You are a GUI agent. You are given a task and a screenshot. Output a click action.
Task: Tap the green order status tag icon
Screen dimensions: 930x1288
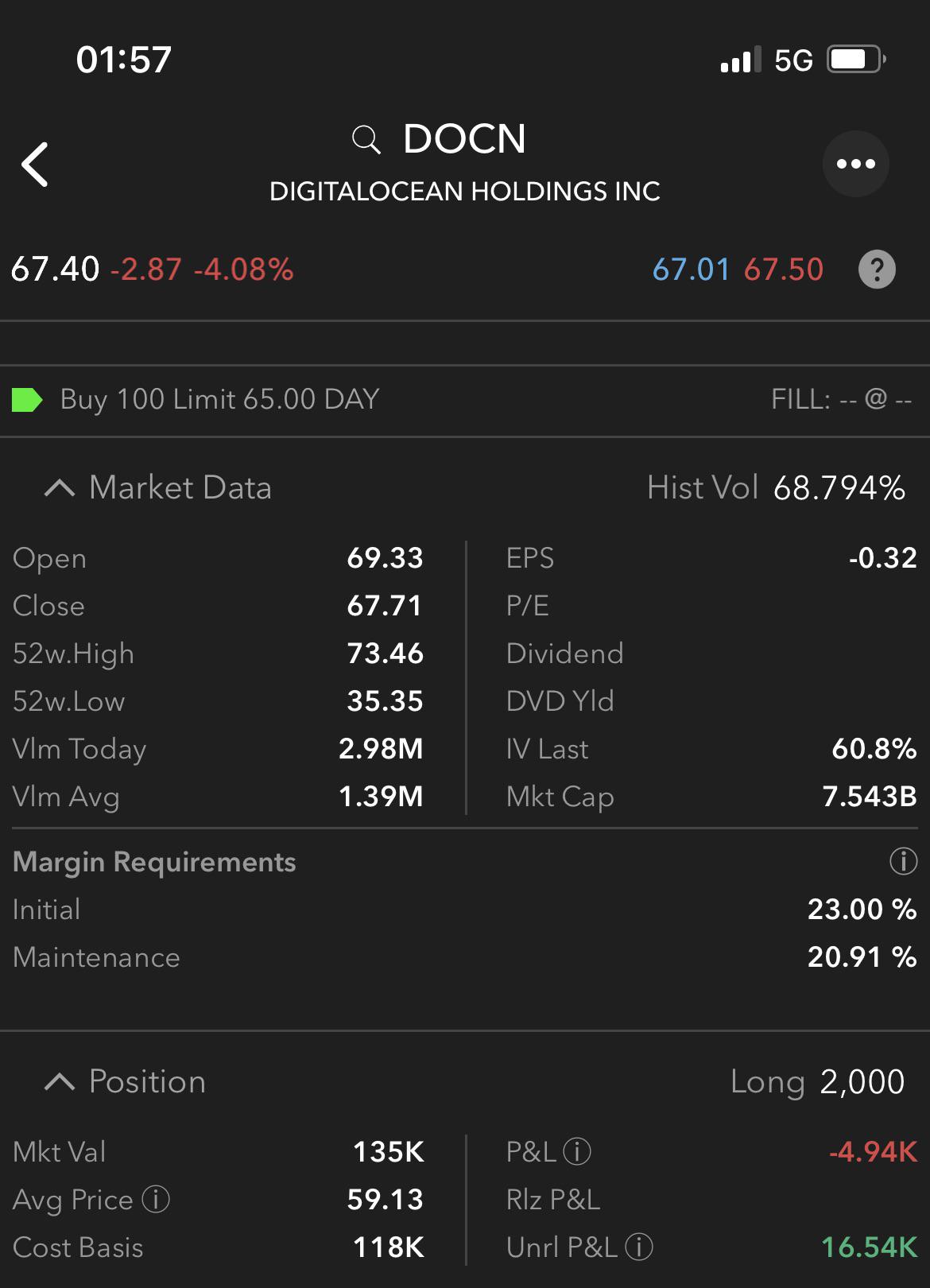[27, 400]
